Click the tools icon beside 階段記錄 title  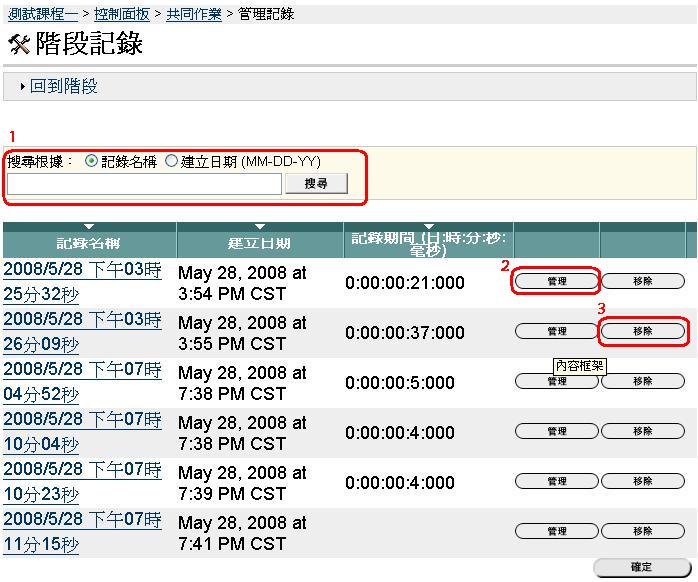point(19,44)
